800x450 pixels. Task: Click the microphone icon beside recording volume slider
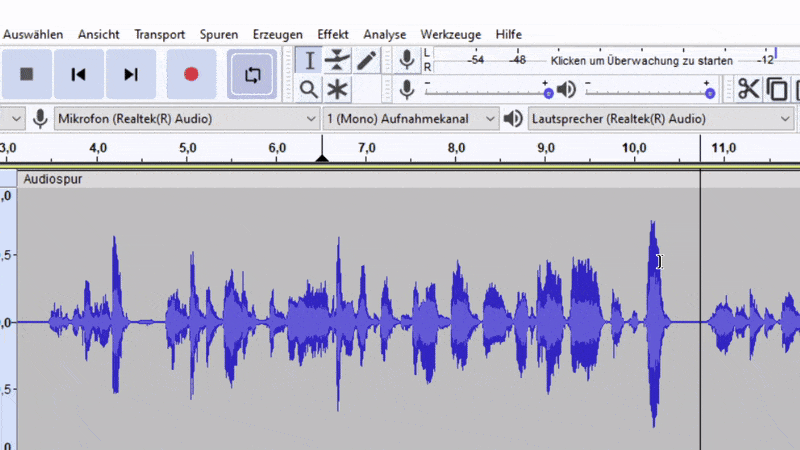click(407, 90)
